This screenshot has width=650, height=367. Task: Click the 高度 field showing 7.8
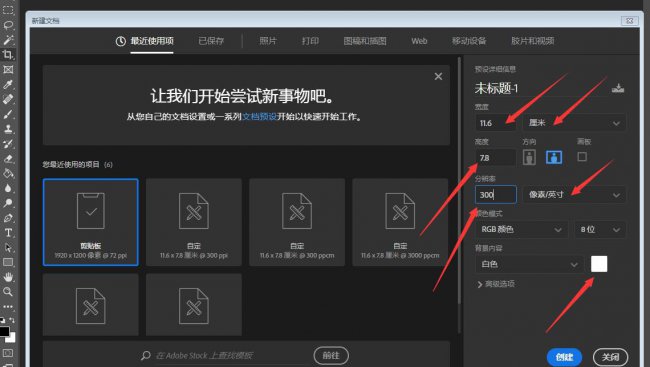tap(496, 158)
